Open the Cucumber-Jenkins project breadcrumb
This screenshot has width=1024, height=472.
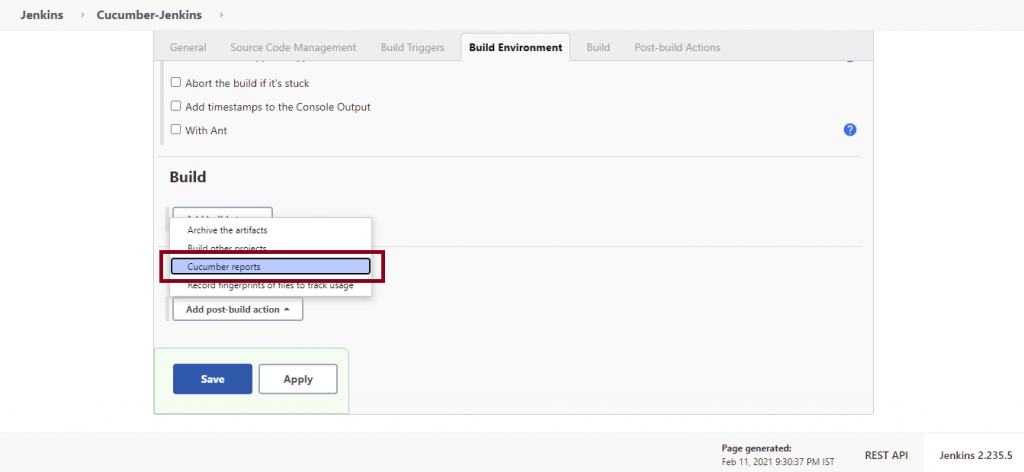[149, 14]
